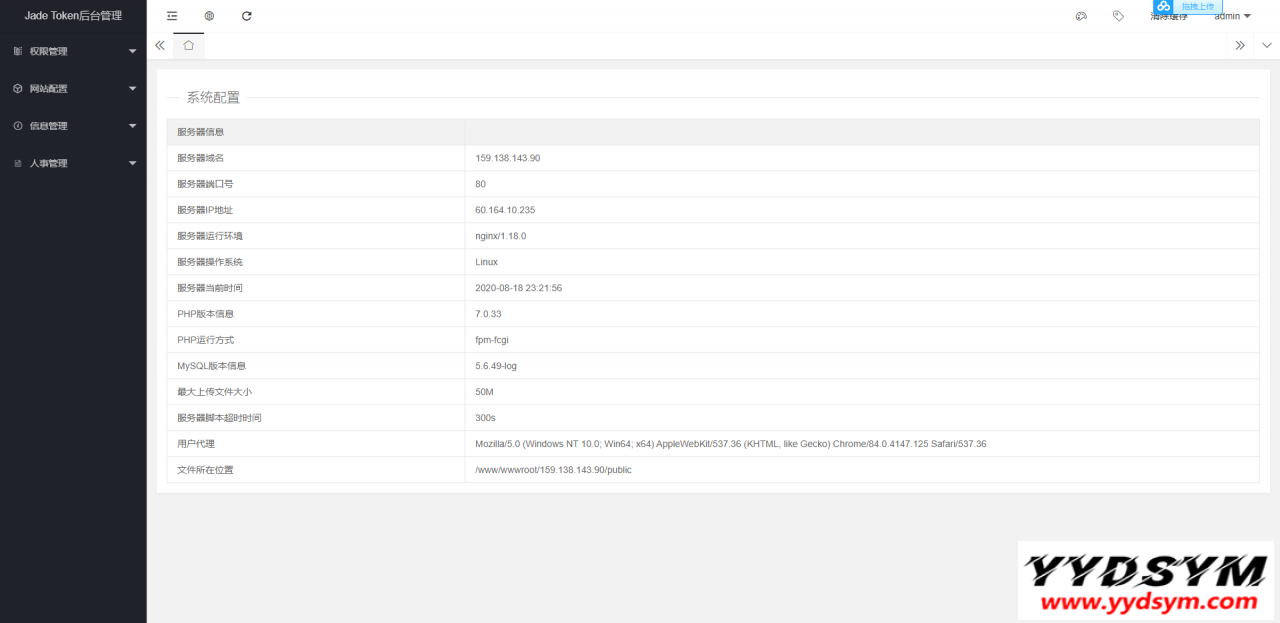Click the Jade Token后台管理 logo title

(x=73, y=16)
